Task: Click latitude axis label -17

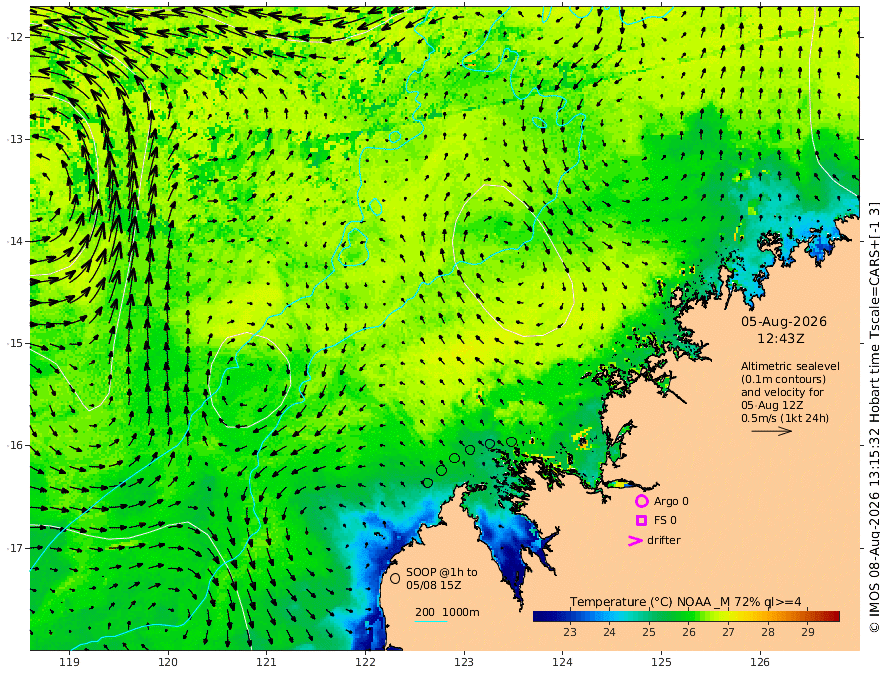Action: click(x=15, y=548)
